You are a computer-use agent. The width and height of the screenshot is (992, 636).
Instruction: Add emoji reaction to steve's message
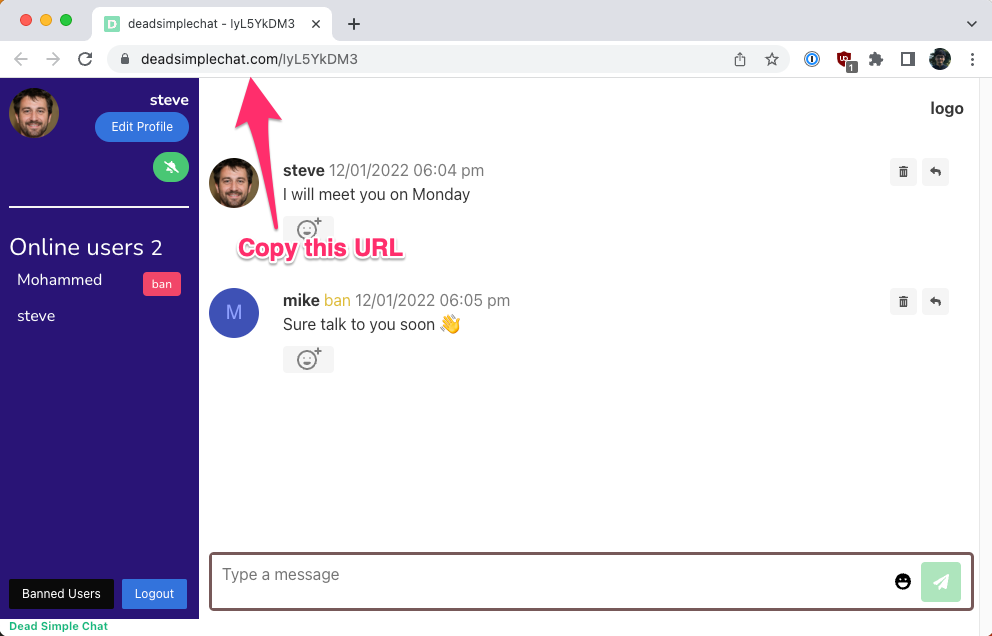pos(308,228)
